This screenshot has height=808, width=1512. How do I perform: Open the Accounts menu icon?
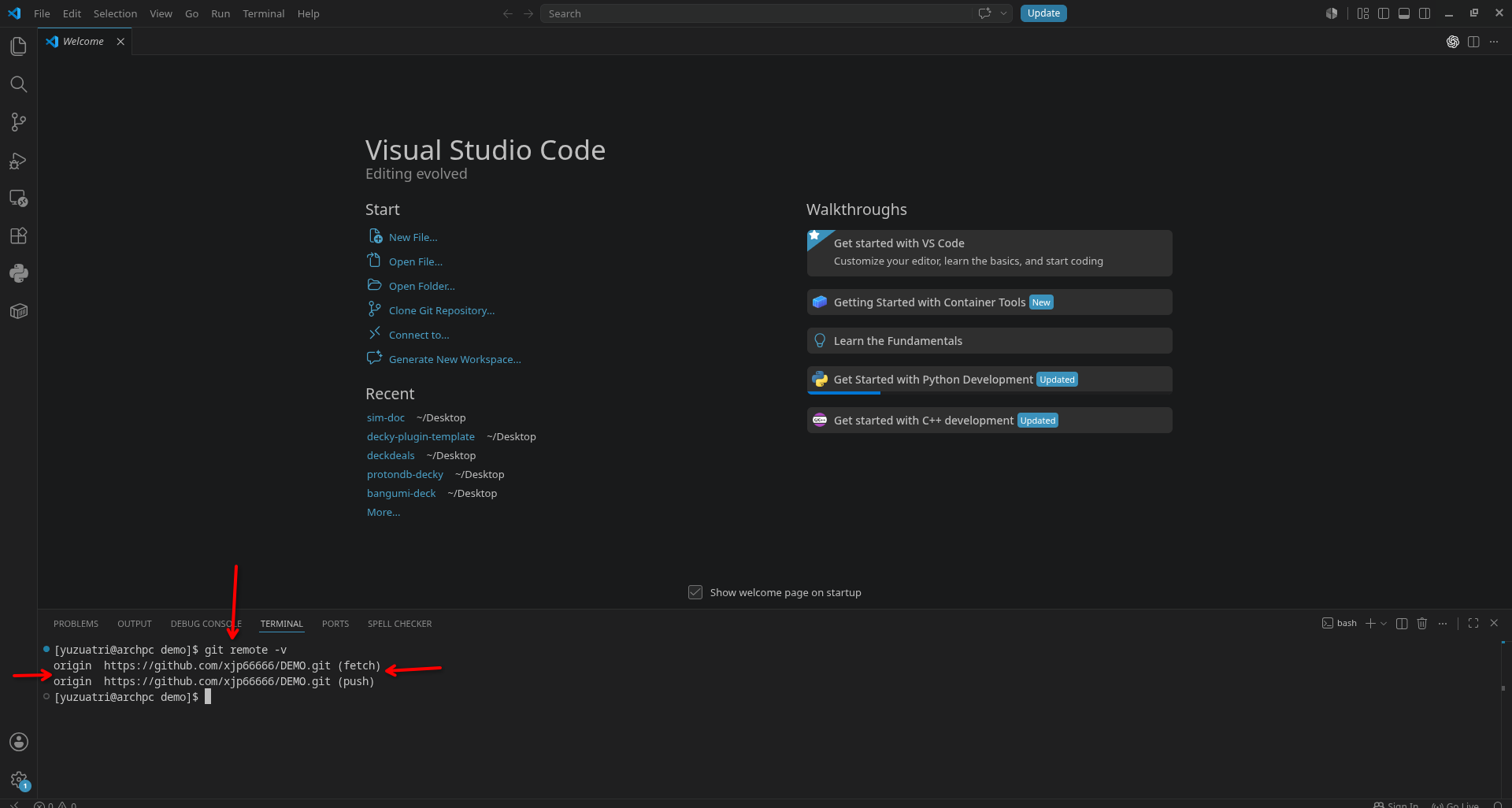(19, 742)
